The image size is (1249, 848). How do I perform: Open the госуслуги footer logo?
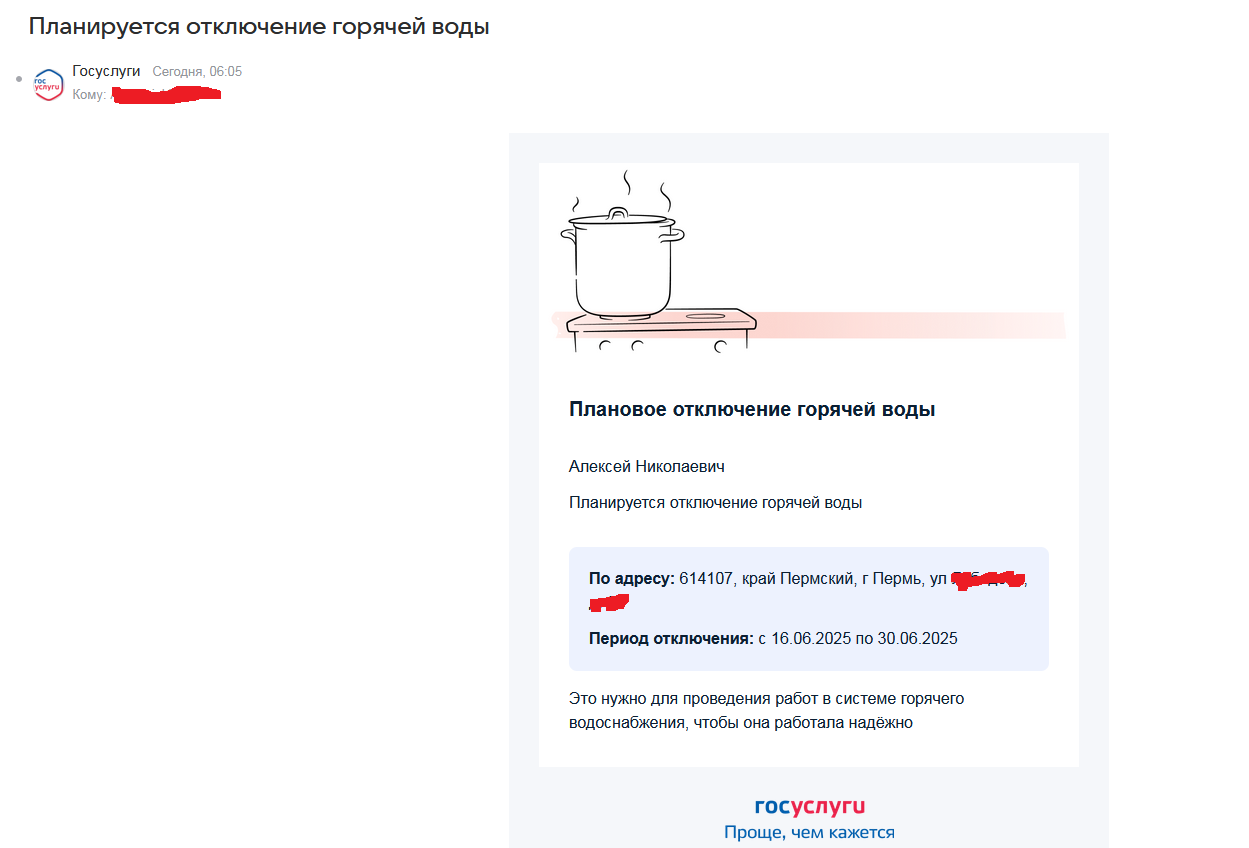click(x=809, y=807)
